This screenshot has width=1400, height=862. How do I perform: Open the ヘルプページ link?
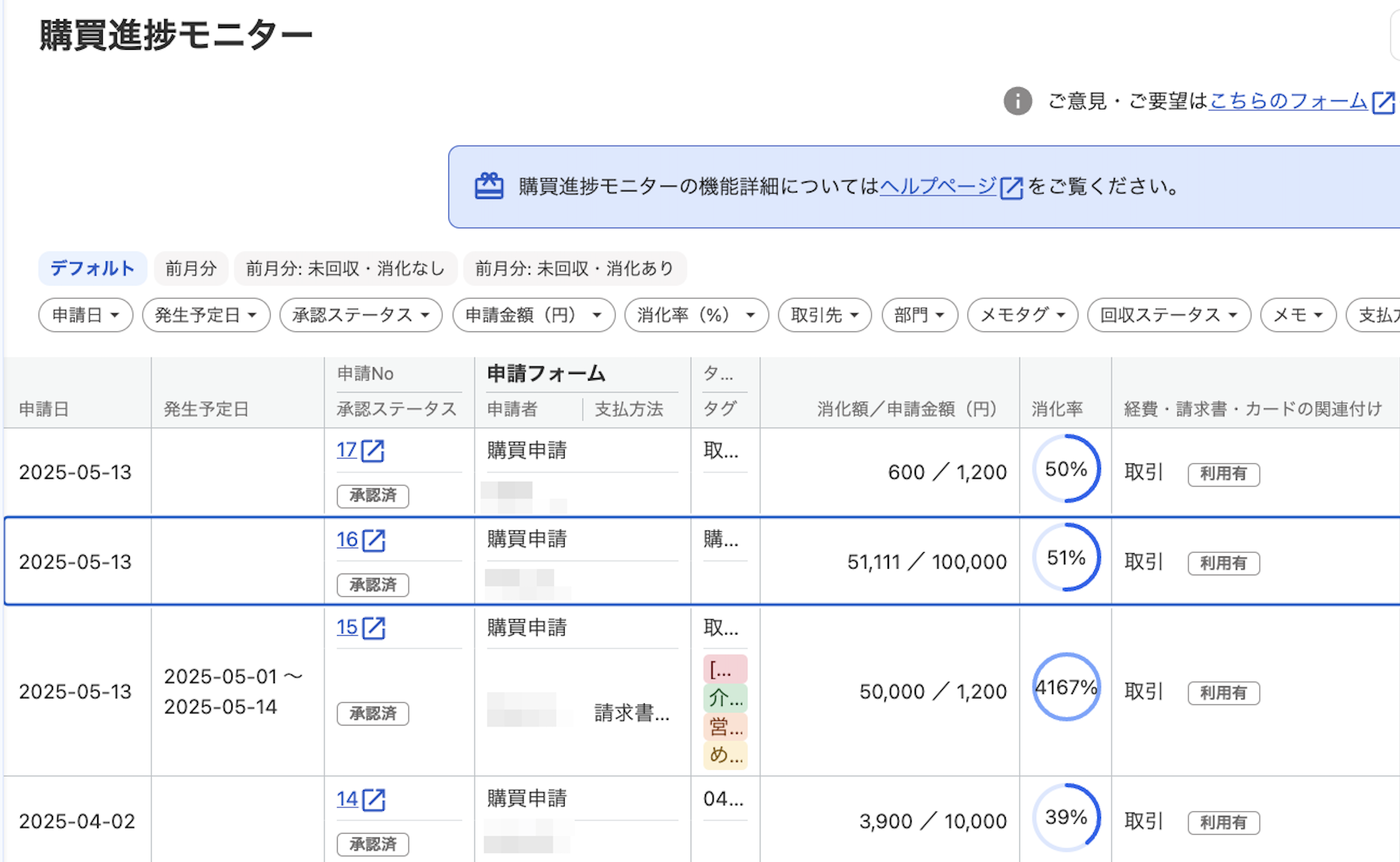pyautogui.click(x=939, y=186)
